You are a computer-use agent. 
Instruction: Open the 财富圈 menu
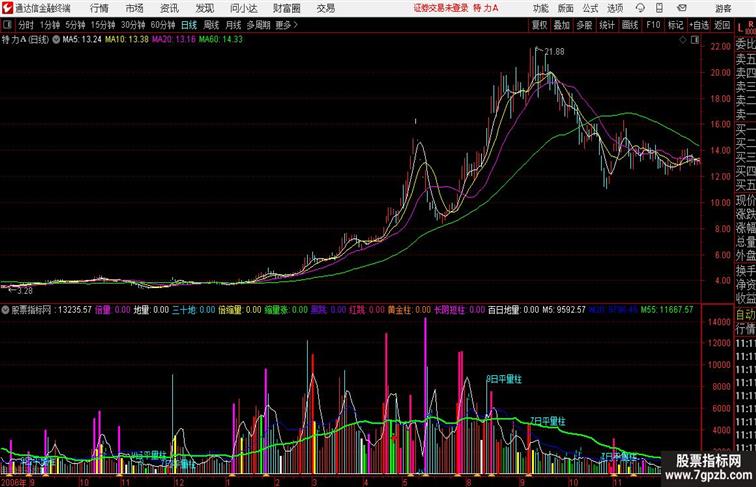pos(286,8)
